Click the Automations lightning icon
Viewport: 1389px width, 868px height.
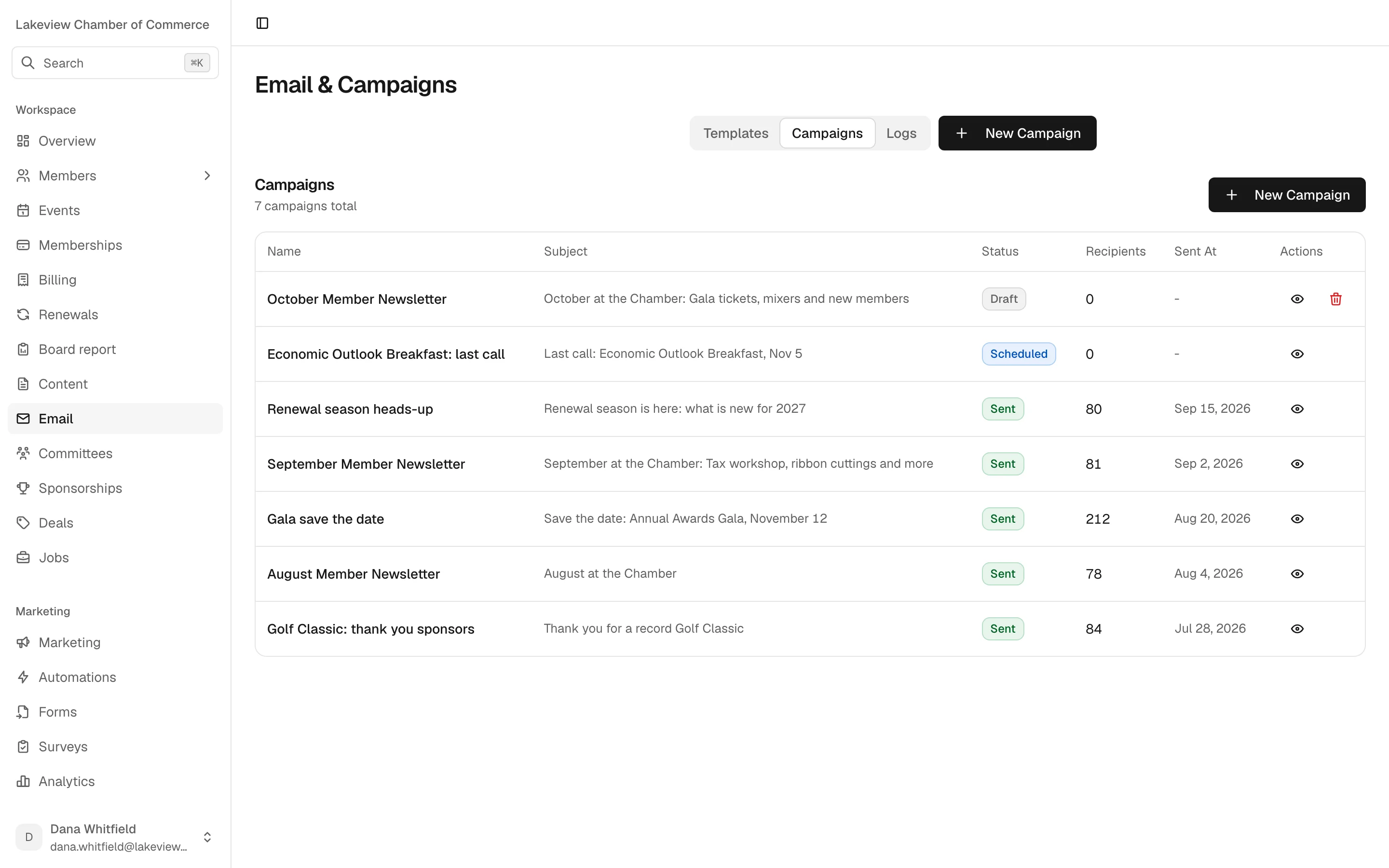tap(23, 678)
